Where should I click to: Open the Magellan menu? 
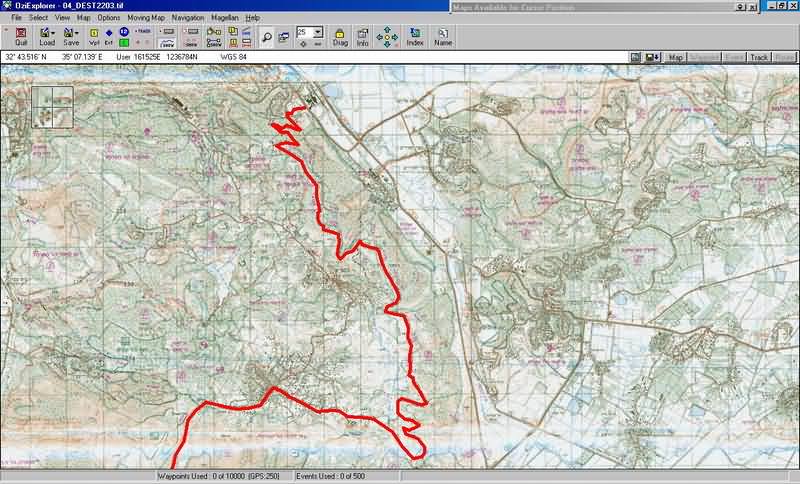point(225,18)
